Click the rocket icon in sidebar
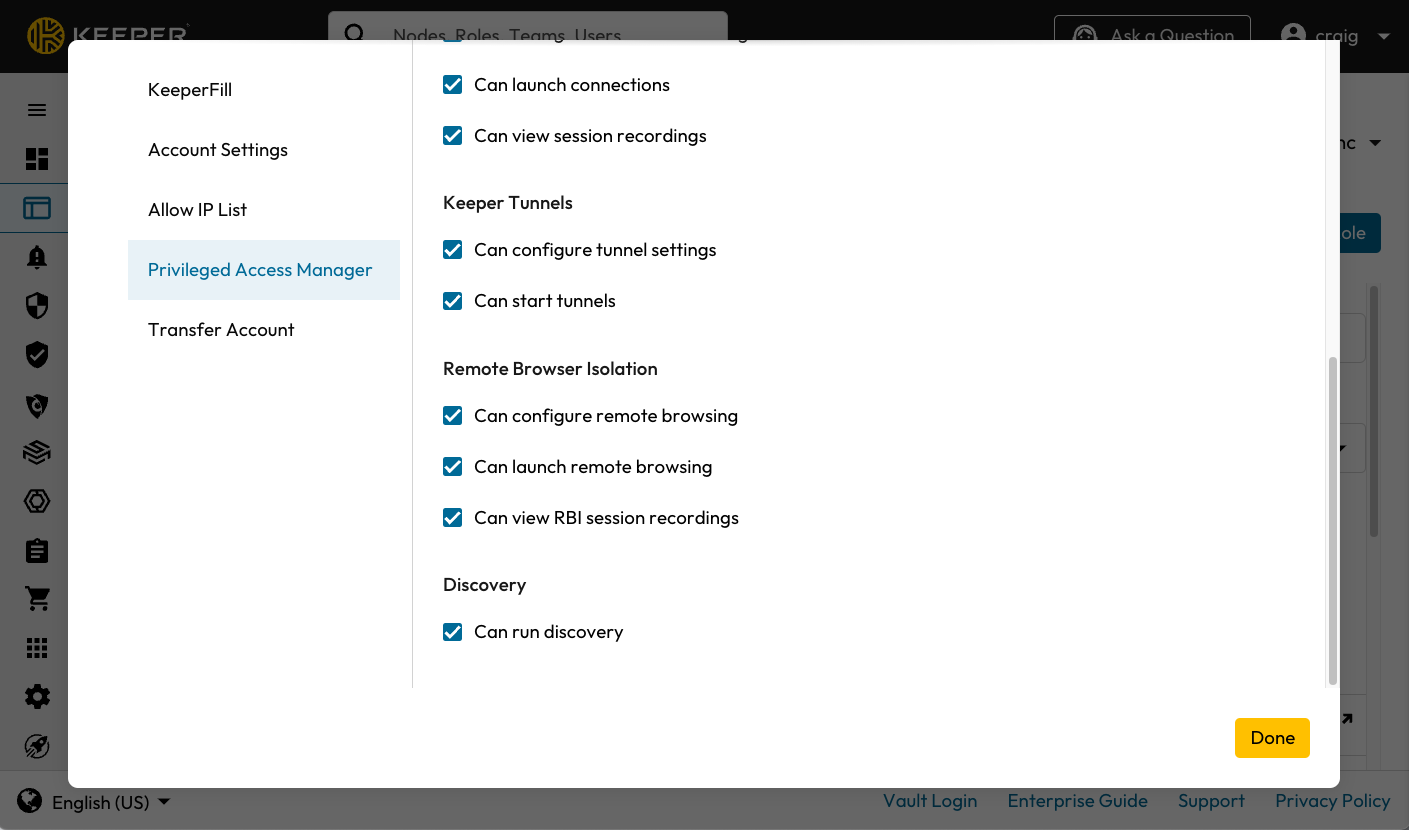Screen dimensions: 1409x830 tap(37, 746)
